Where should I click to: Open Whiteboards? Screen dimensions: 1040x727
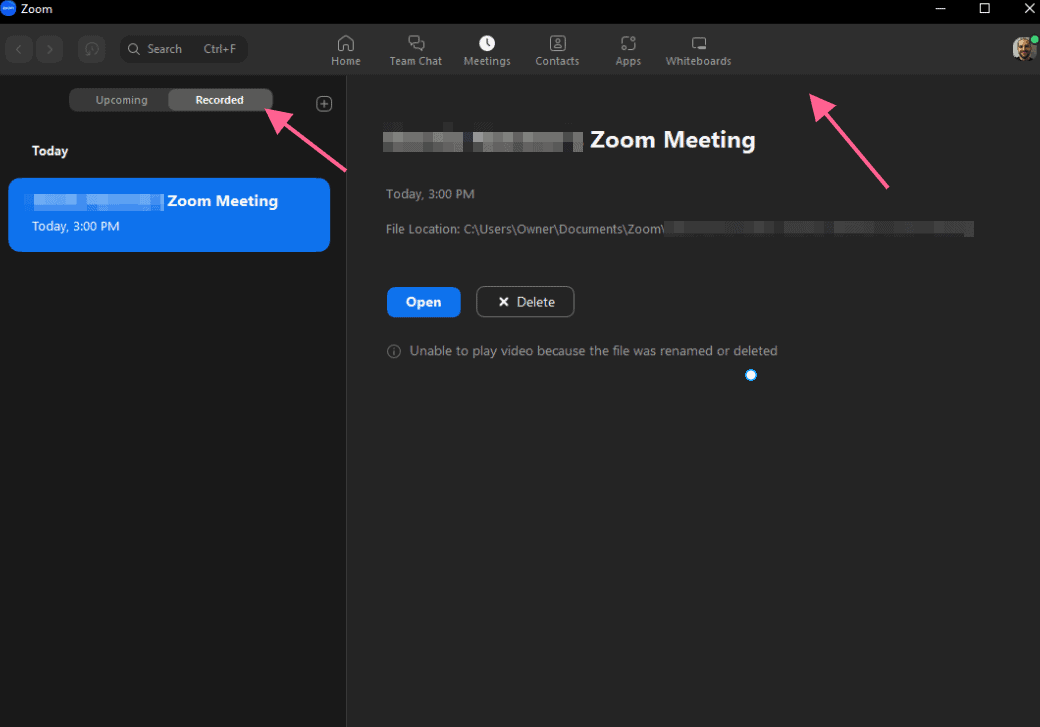[698, 50]
